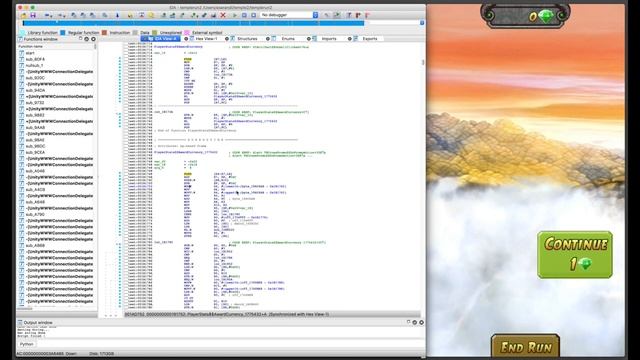The image size is (640, 360).
Task: Click the External symbol legend color swatch
Action: pos(187,33)
